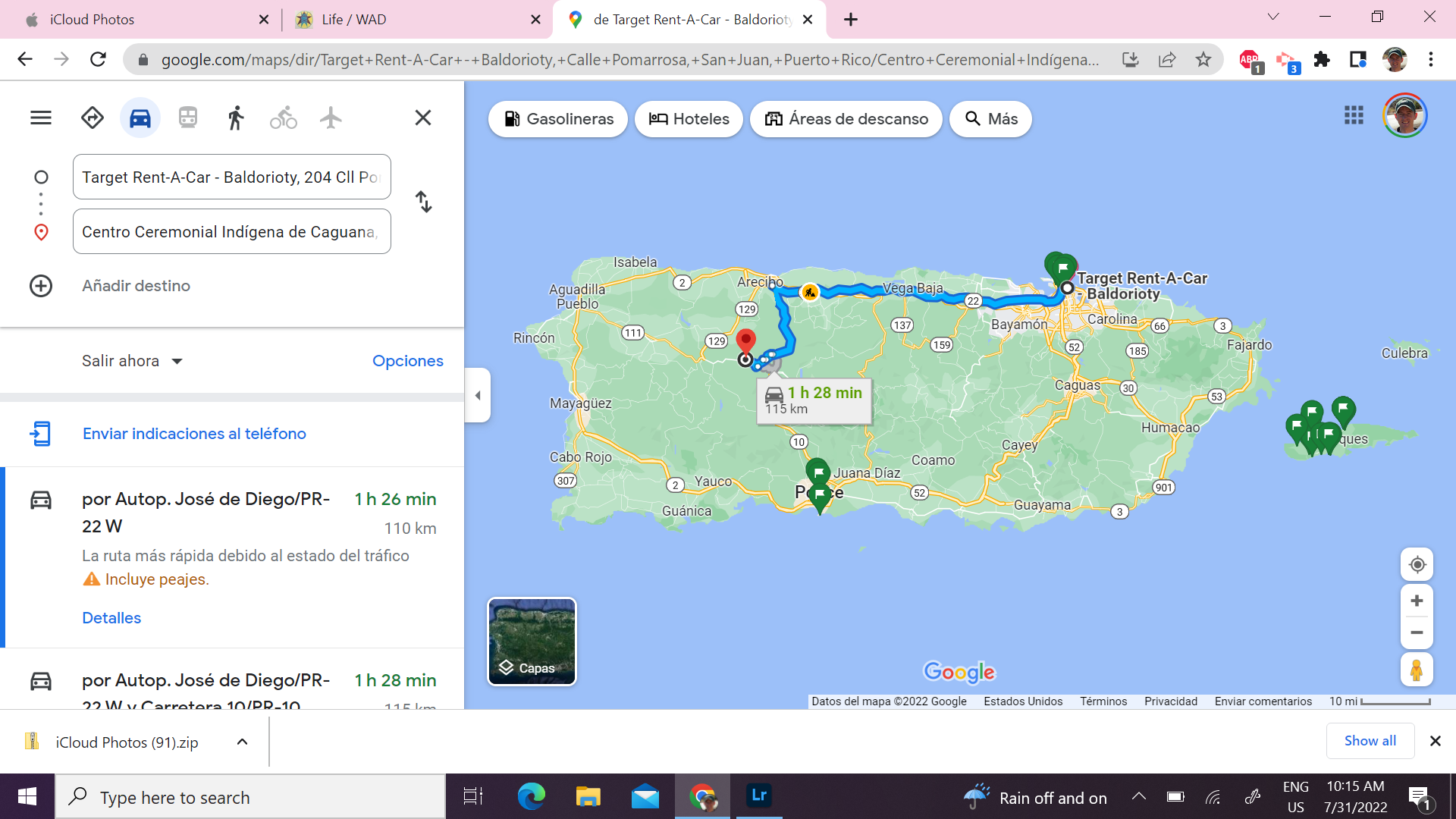Show your current location
Viewport: 1456px width, 819px height.
click(1417, 565)
